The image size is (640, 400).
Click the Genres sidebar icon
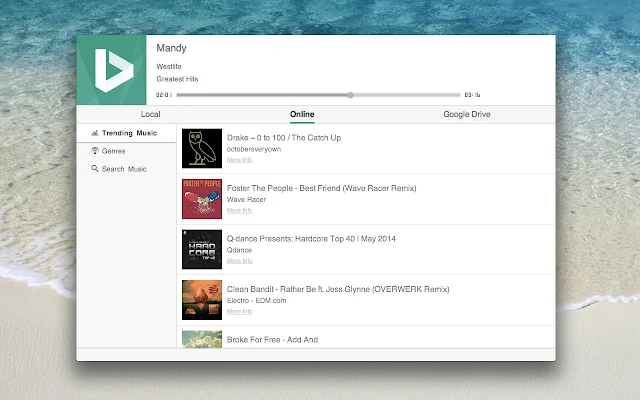pos(95,151)
